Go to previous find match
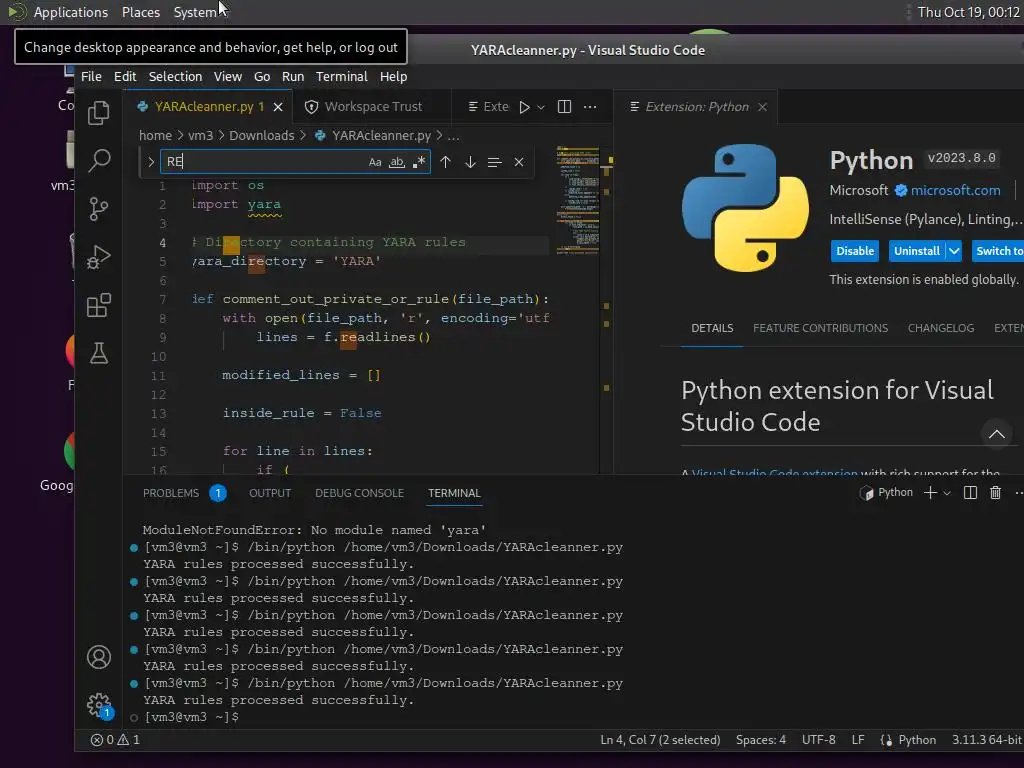The width and height of the screenshot is (1024, 768). [x=445, y=162]
